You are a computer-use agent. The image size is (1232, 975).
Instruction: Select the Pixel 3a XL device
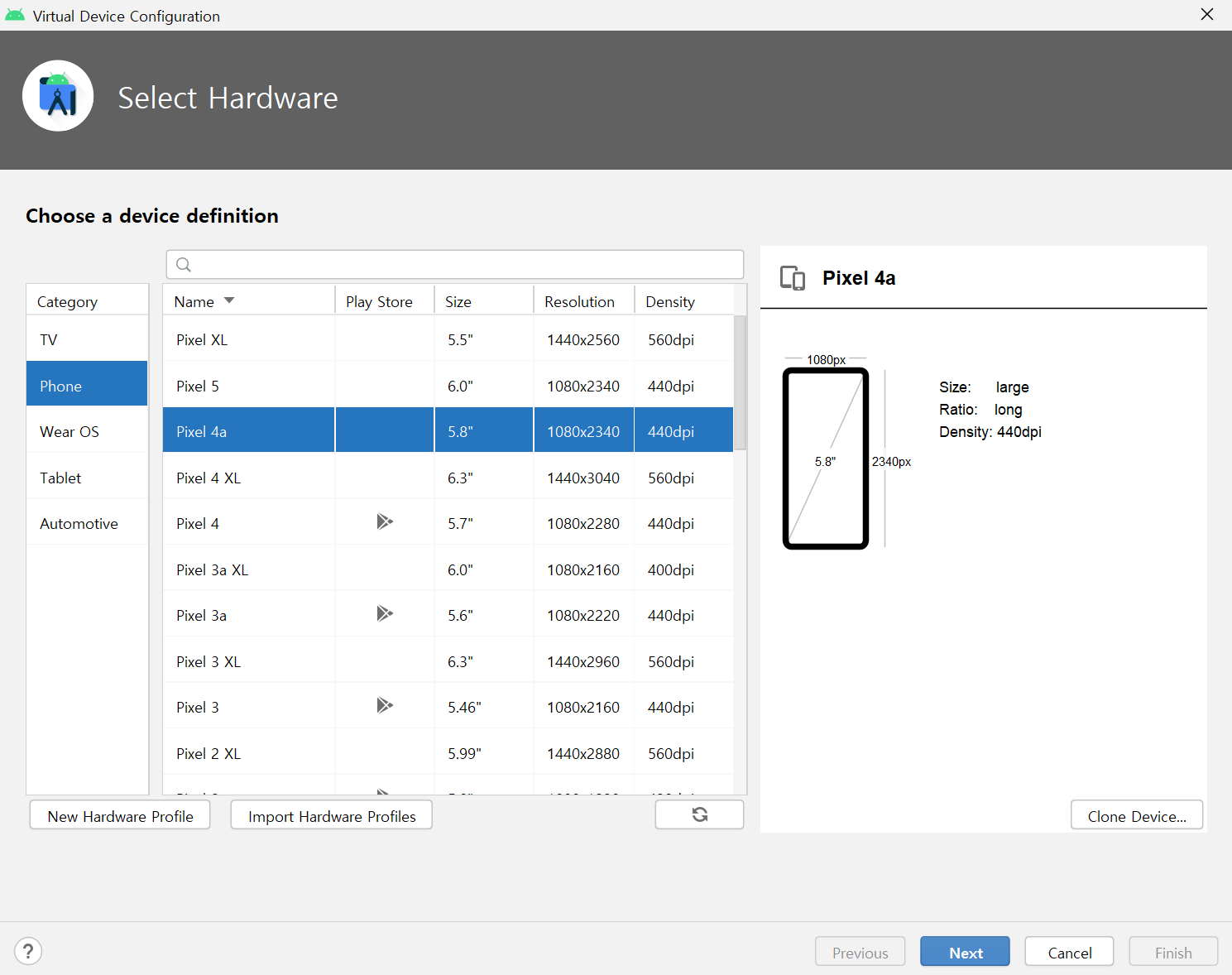click(212, 569)
